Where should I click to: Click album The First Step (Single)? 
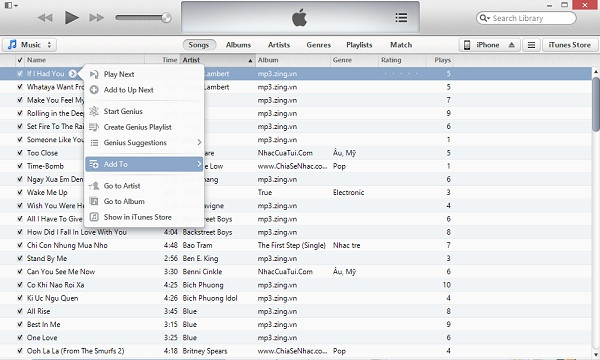[x=292, y=245]
